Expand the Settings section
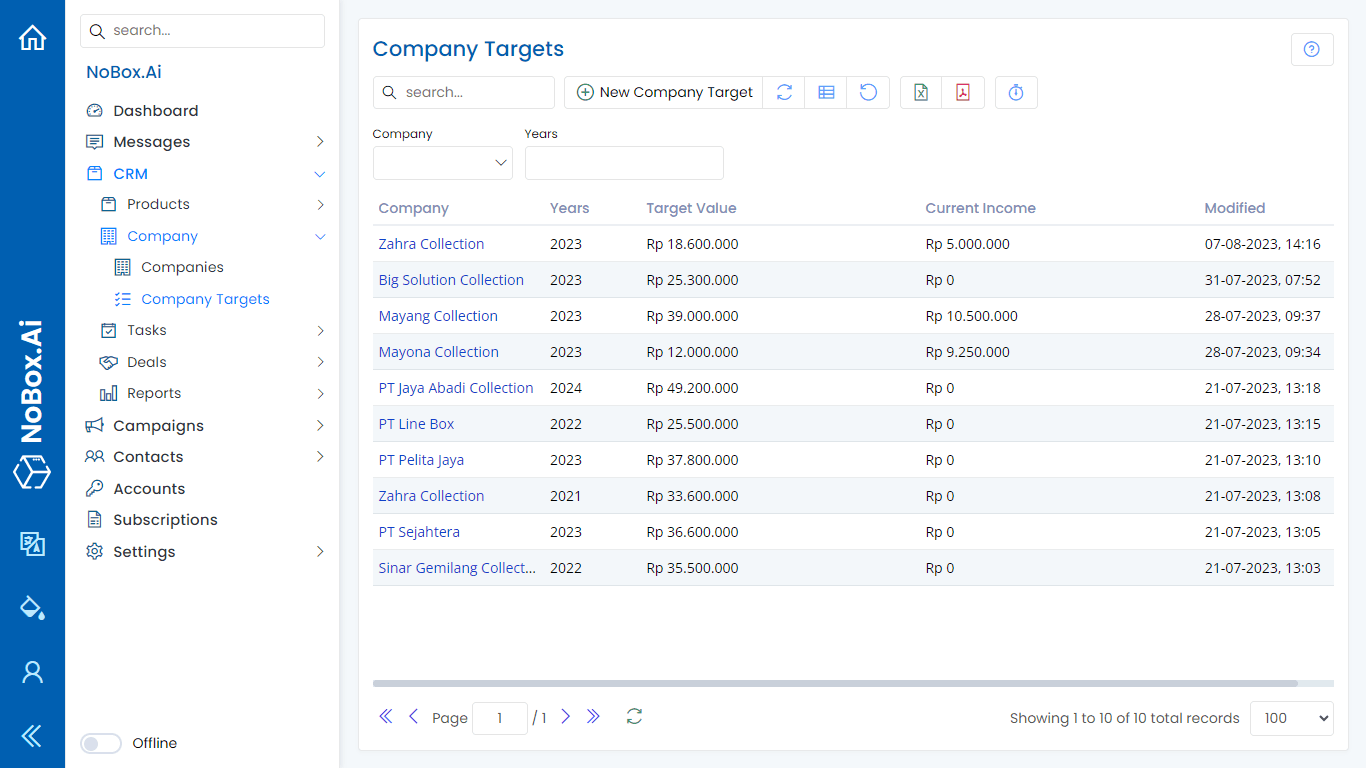 click(x=145, y=551)
